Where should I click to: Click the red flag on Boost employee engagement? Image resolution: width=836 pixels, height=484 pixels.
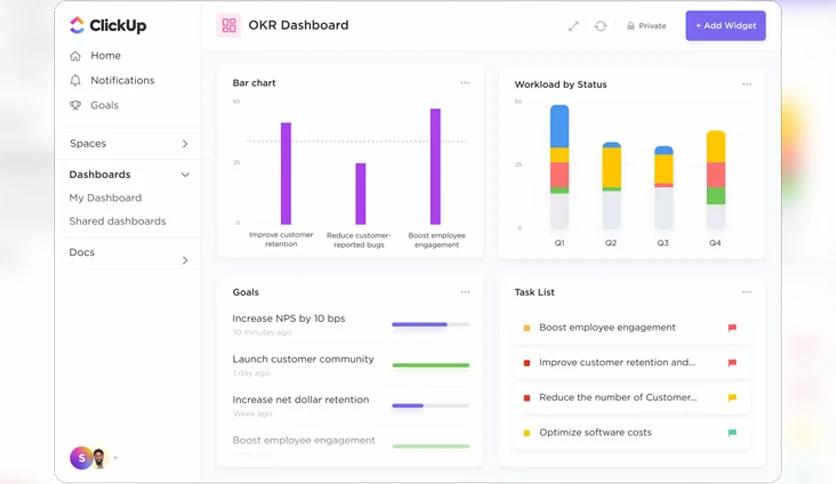pyautogui.click(x=732, y=327)
